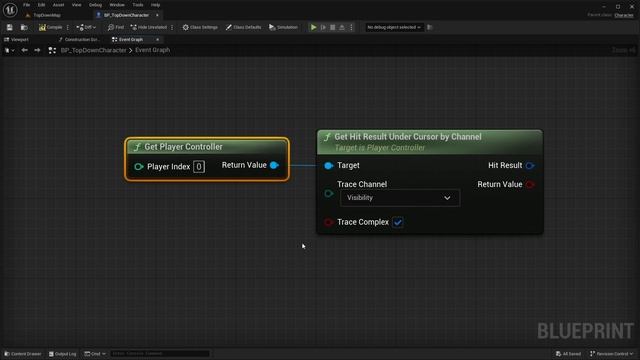Open the Trace Channel Visibility dropdown

[x=400, y=198]
